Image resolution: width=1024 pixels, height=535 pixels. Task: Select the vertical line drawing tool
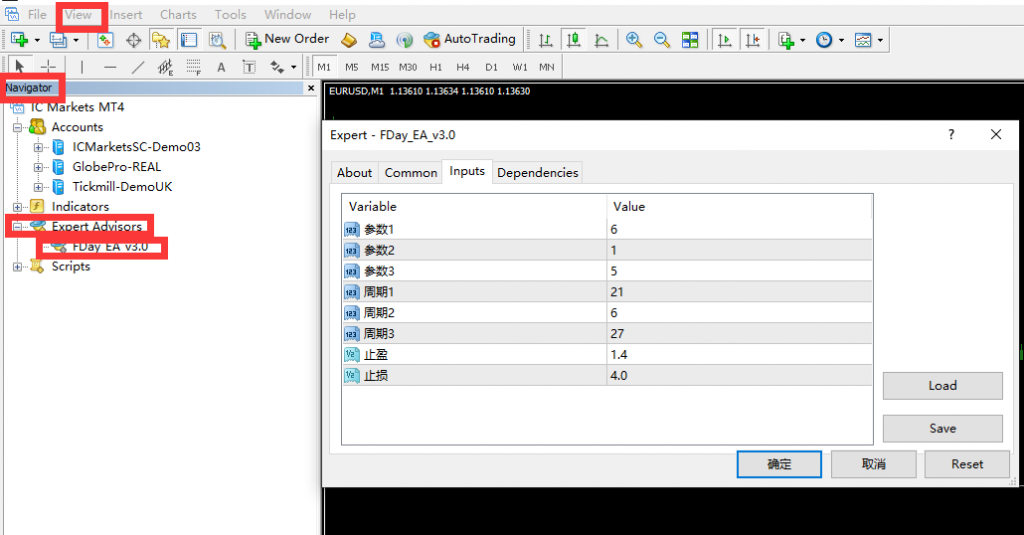point(82,66)
